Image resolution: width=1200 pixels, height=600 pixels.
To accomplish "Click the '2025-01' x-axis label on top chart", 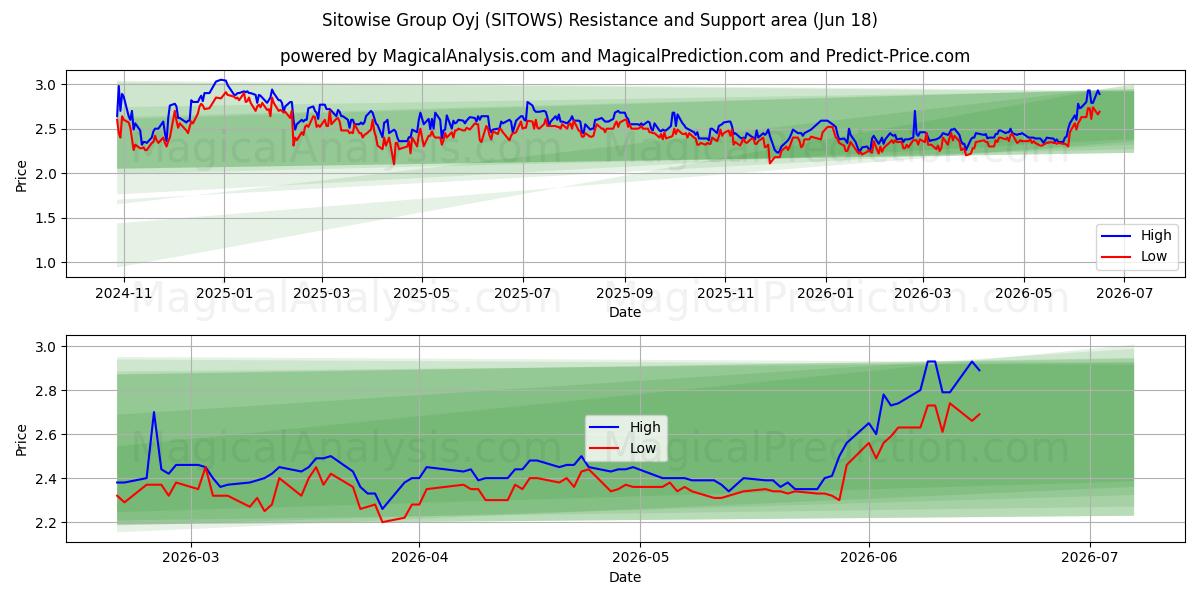I will [224, 294].
